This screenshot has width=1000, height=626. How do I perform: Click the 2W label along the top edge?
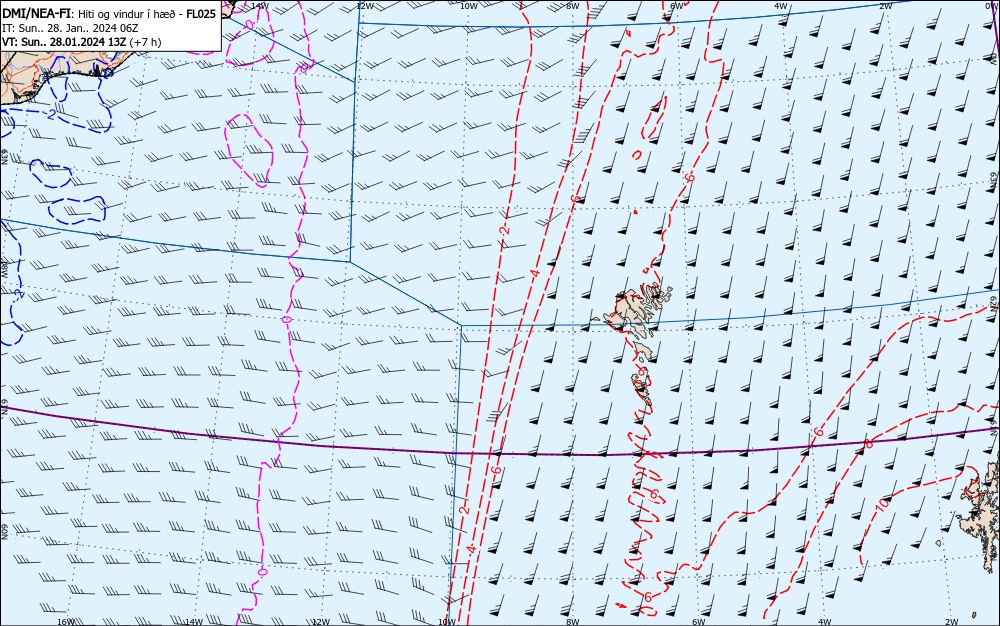point(885,6)
